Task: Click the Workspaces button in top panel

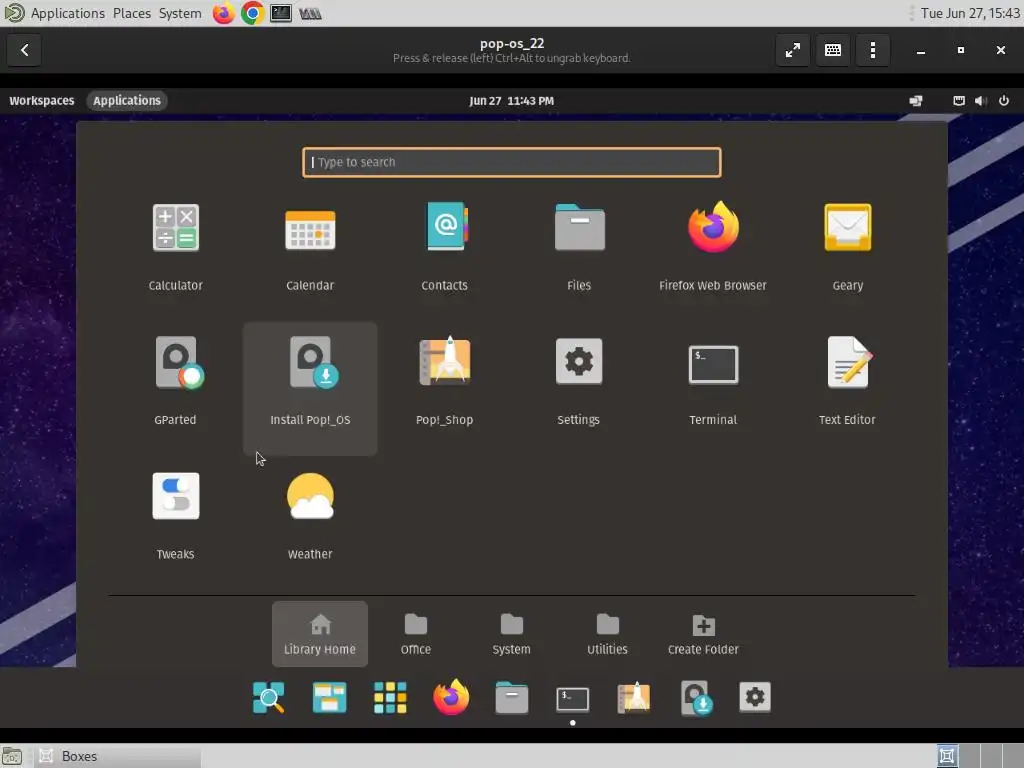Action: click(x=42, y=101)
